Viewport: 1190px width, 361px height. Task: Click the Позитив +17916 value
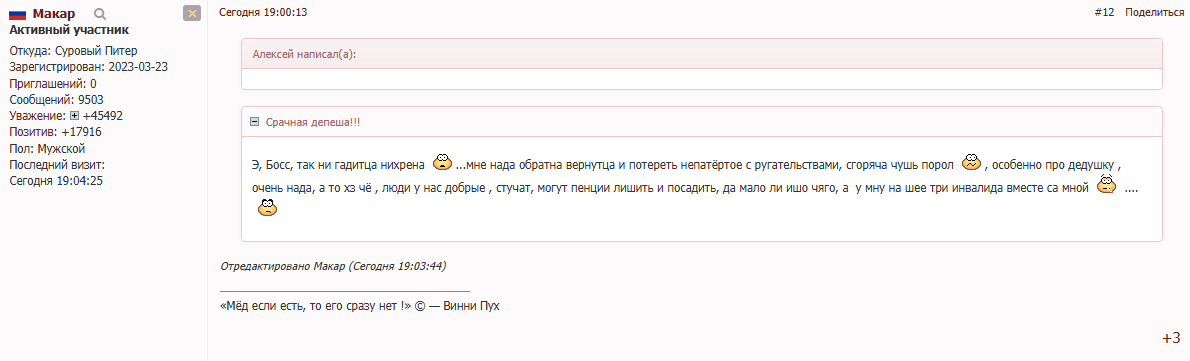pyautogui.click(x=81, y=132)
